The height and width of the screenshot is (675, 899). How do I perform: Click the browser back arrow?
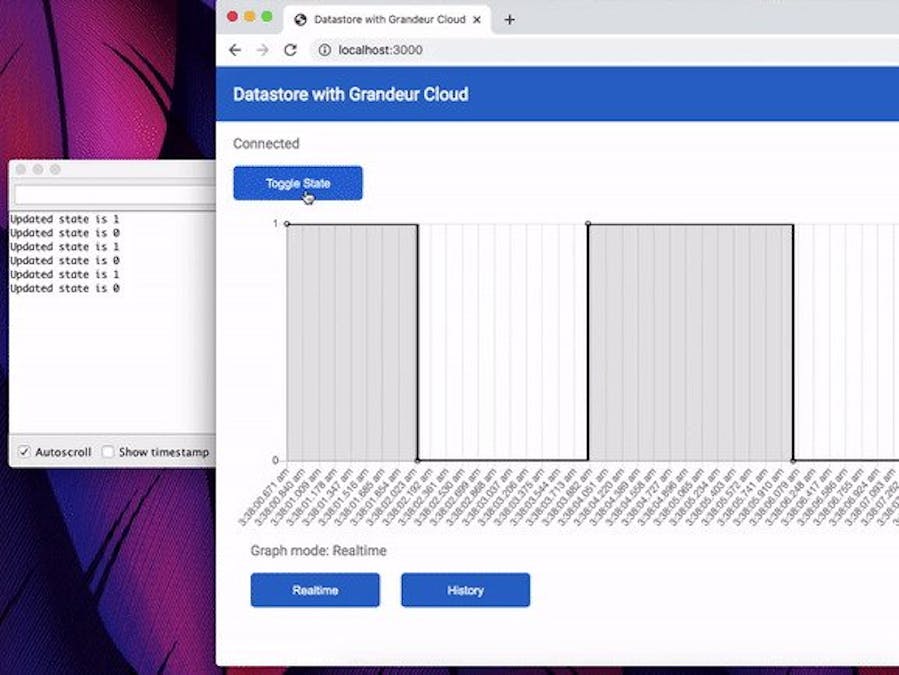pos(235,50)
